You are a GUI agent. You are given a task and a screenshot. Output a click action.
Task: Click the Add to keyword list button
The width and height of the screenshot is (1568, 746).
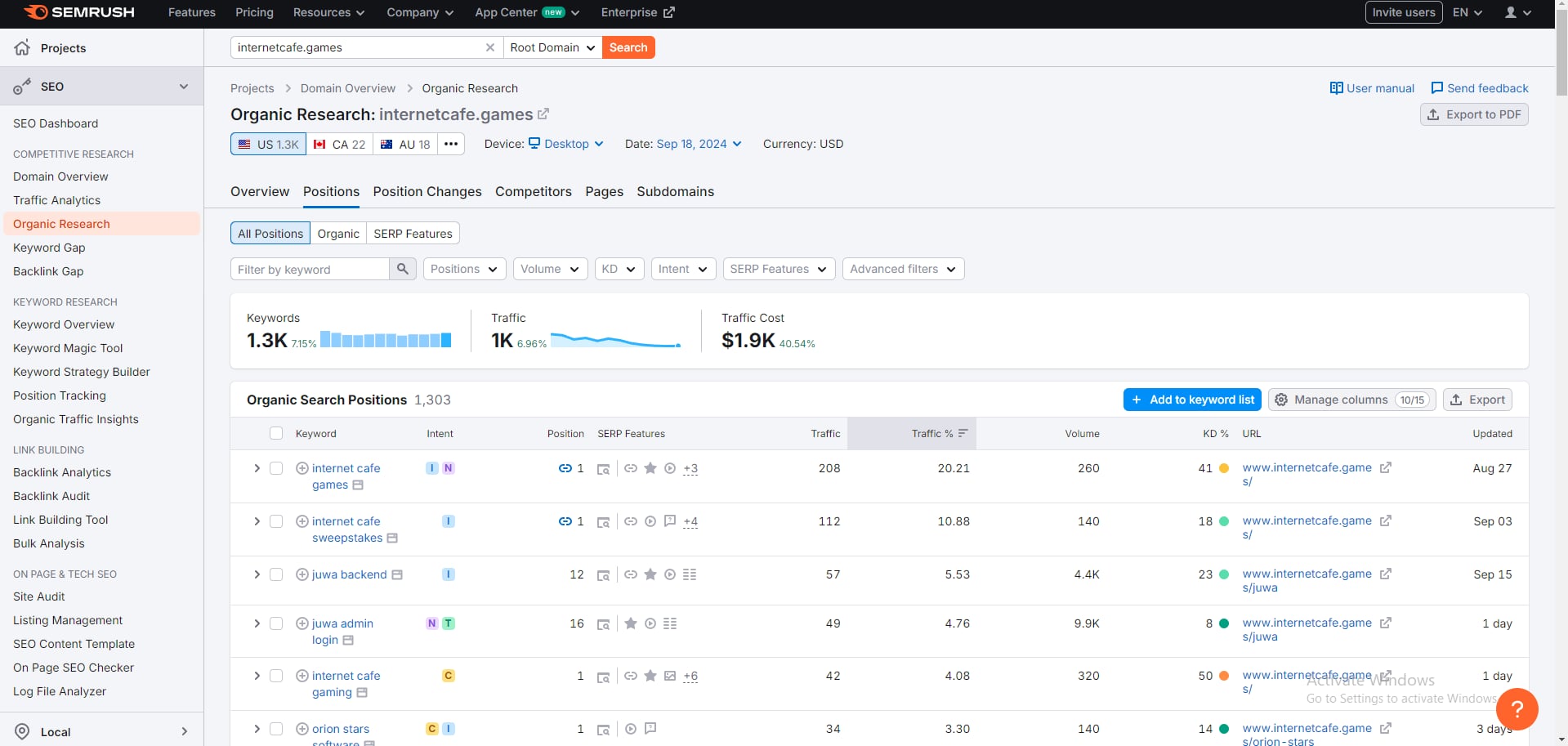[x=1192, y=400]
